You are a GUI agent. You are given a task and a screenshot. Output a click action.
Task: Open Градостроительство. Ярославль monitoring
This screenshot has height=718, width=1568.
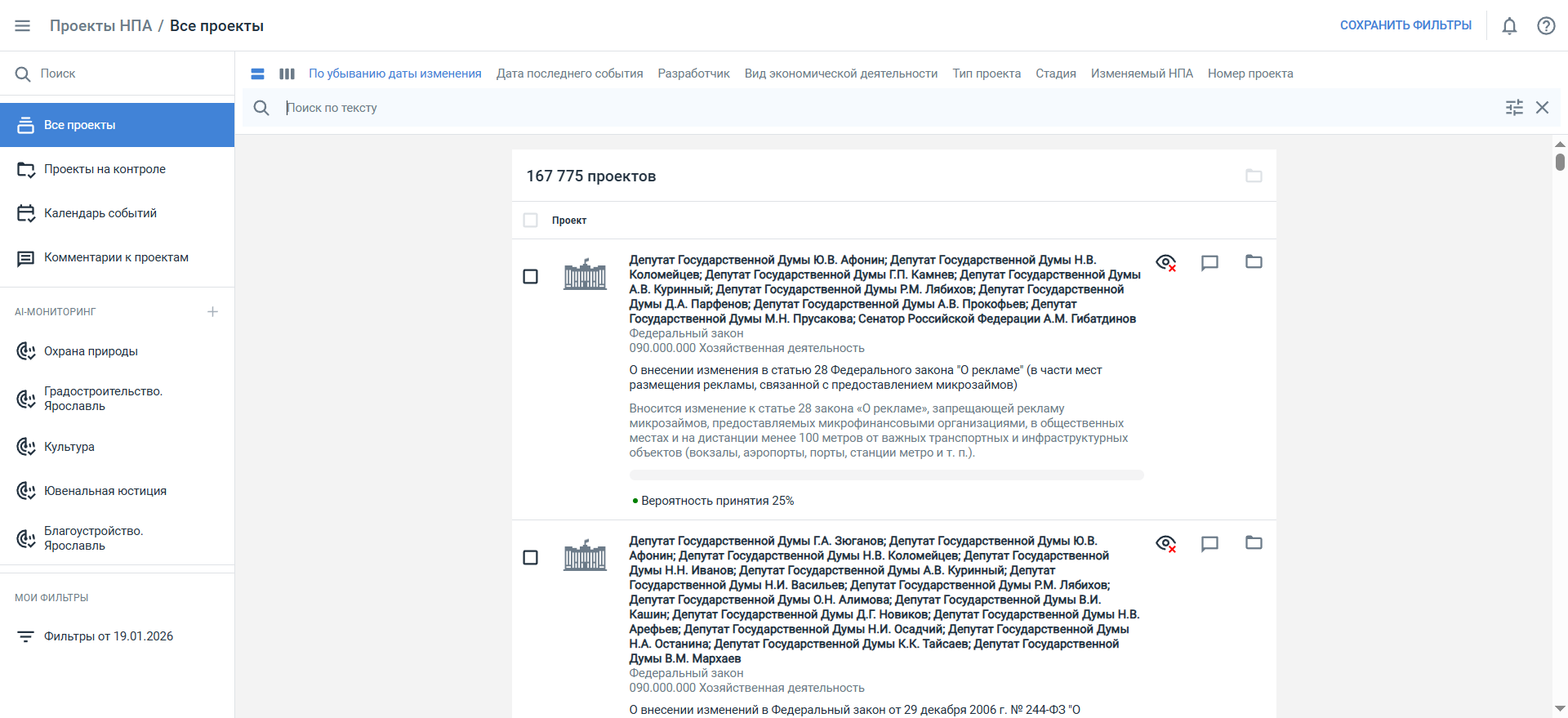point(117,399)
